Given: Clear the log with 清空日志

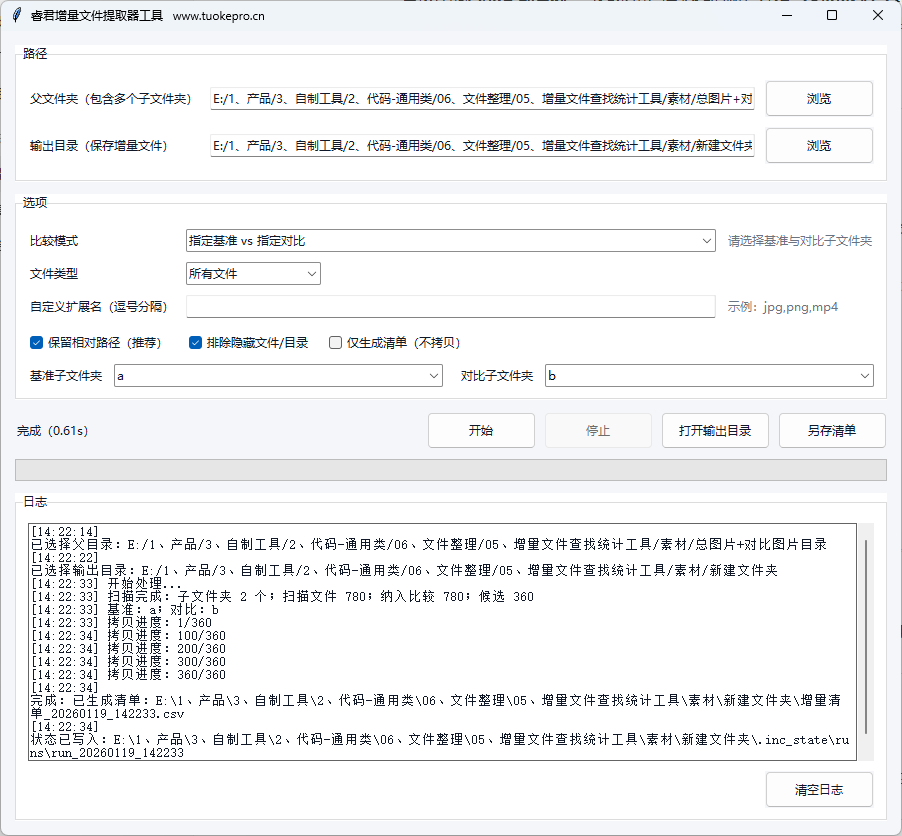Looking at the screenshot, I should pyautogui.click(x=819, y=789).
